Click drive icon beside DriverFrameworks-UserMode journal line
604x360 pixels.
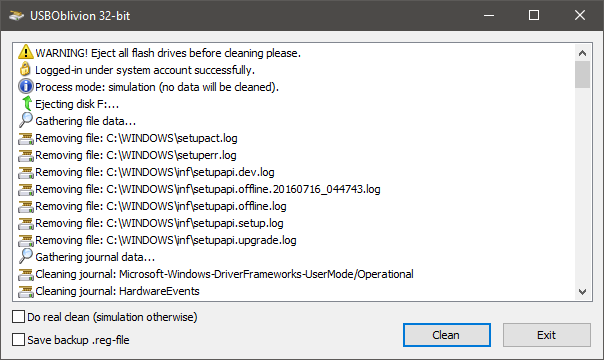[x=26, y=275]
